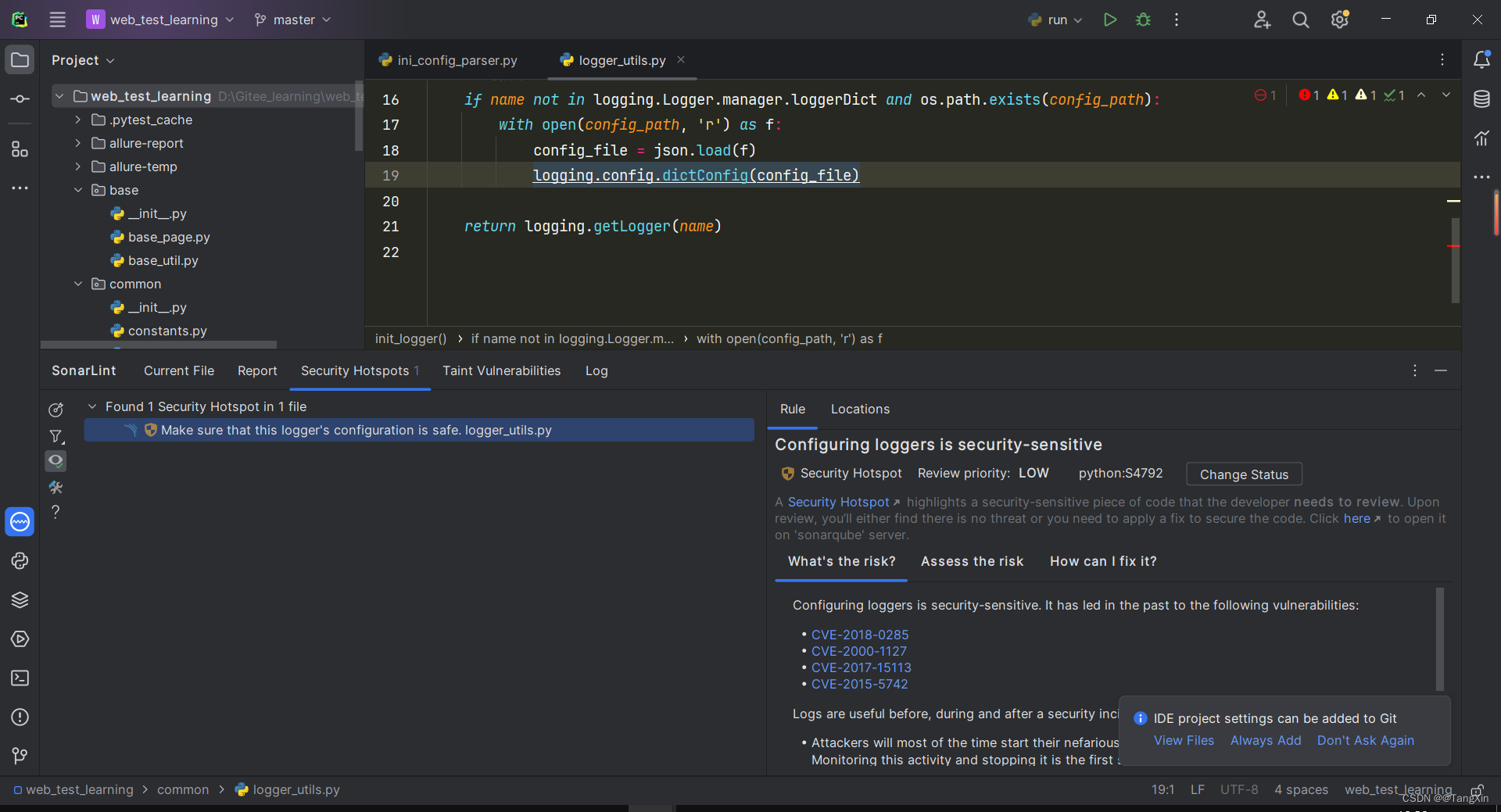Open the Commit tool window
The height and width of the screenshot is (812, 1501).
coord(20,99)
